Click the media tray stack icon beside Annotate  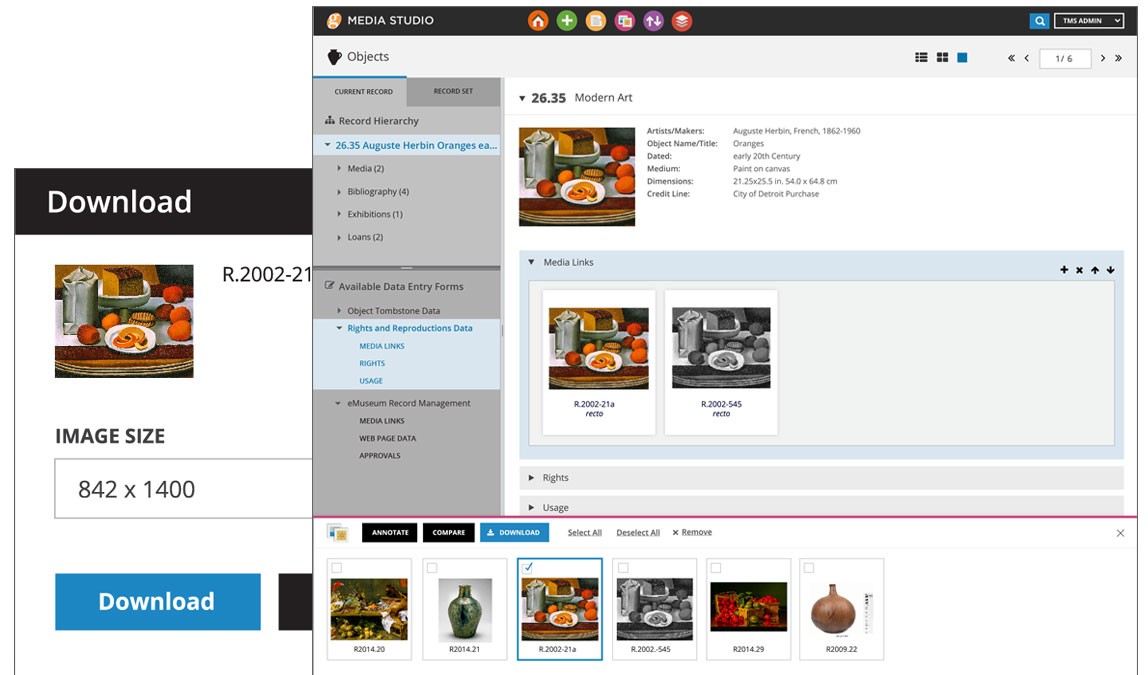[338, 533]
